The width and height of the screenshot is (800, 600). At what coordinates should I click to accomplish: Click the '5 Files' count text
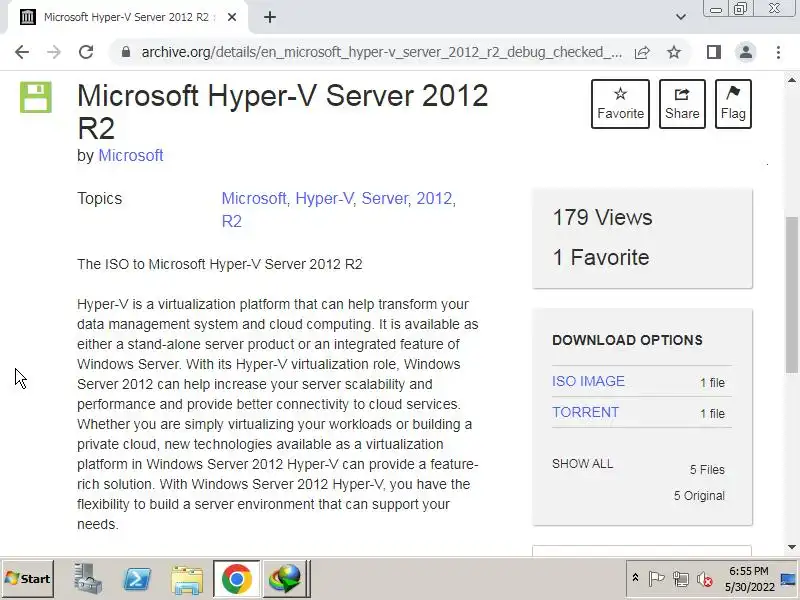pyautogui.click(x=707, y=470)
